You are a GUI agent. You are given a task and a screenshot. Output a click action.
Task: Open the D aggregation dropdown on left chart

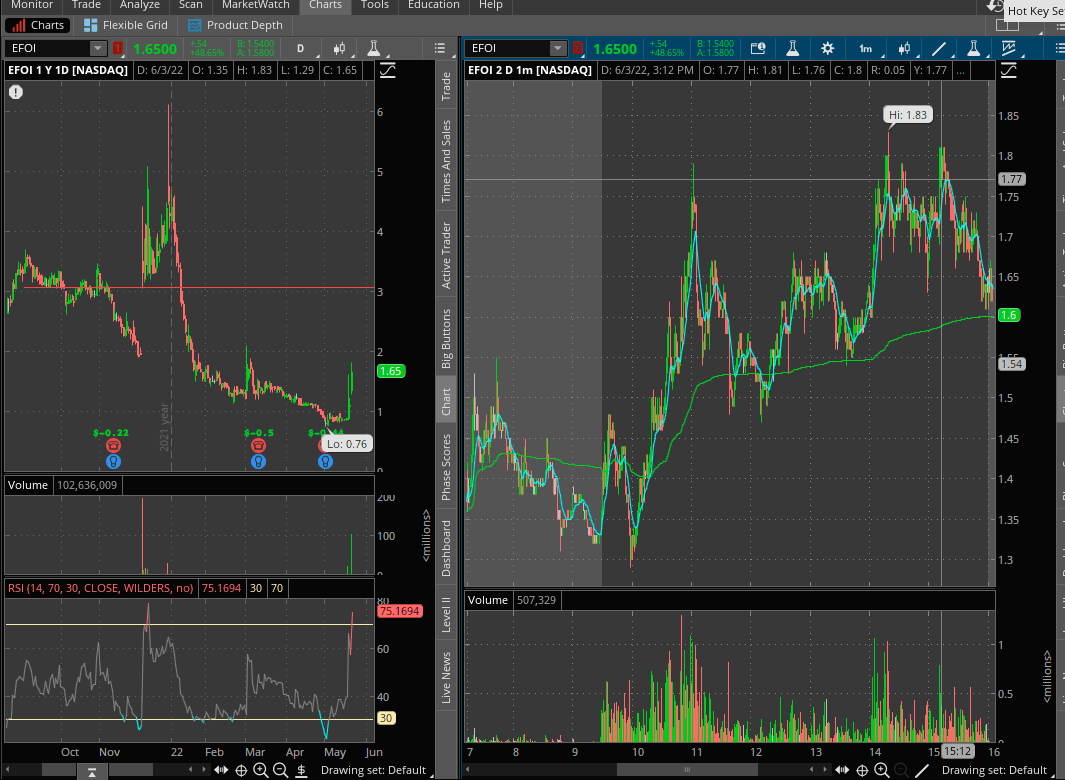[x=300, y=48]
